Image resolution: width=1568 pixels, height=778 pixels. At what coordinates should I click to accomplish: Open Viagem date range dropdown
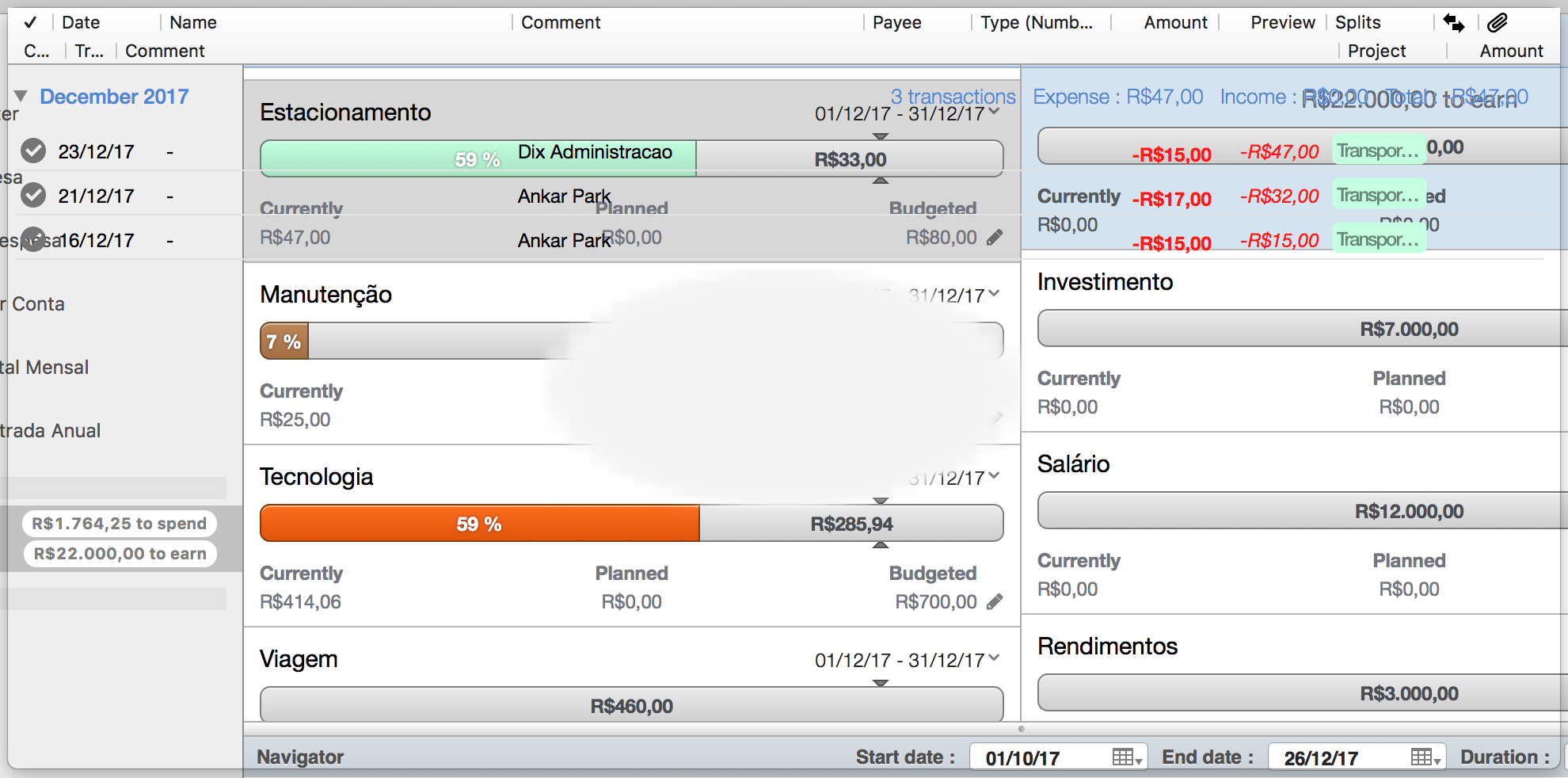tap(994, 659)
